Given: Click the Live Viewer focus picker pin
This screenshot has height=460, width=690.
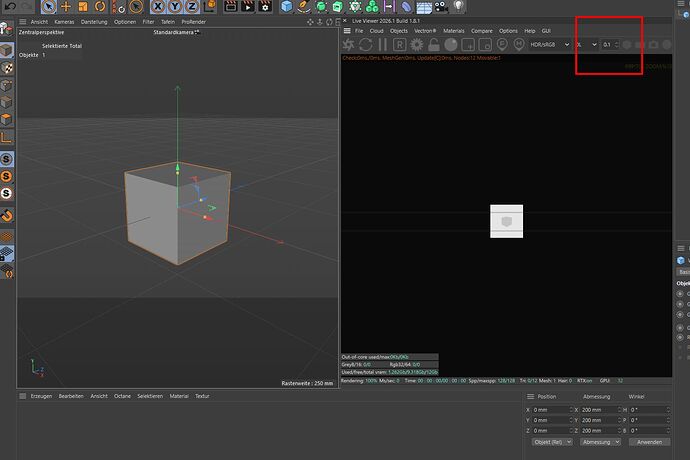Looking at the screenshot, I should [x=502, y=44].
